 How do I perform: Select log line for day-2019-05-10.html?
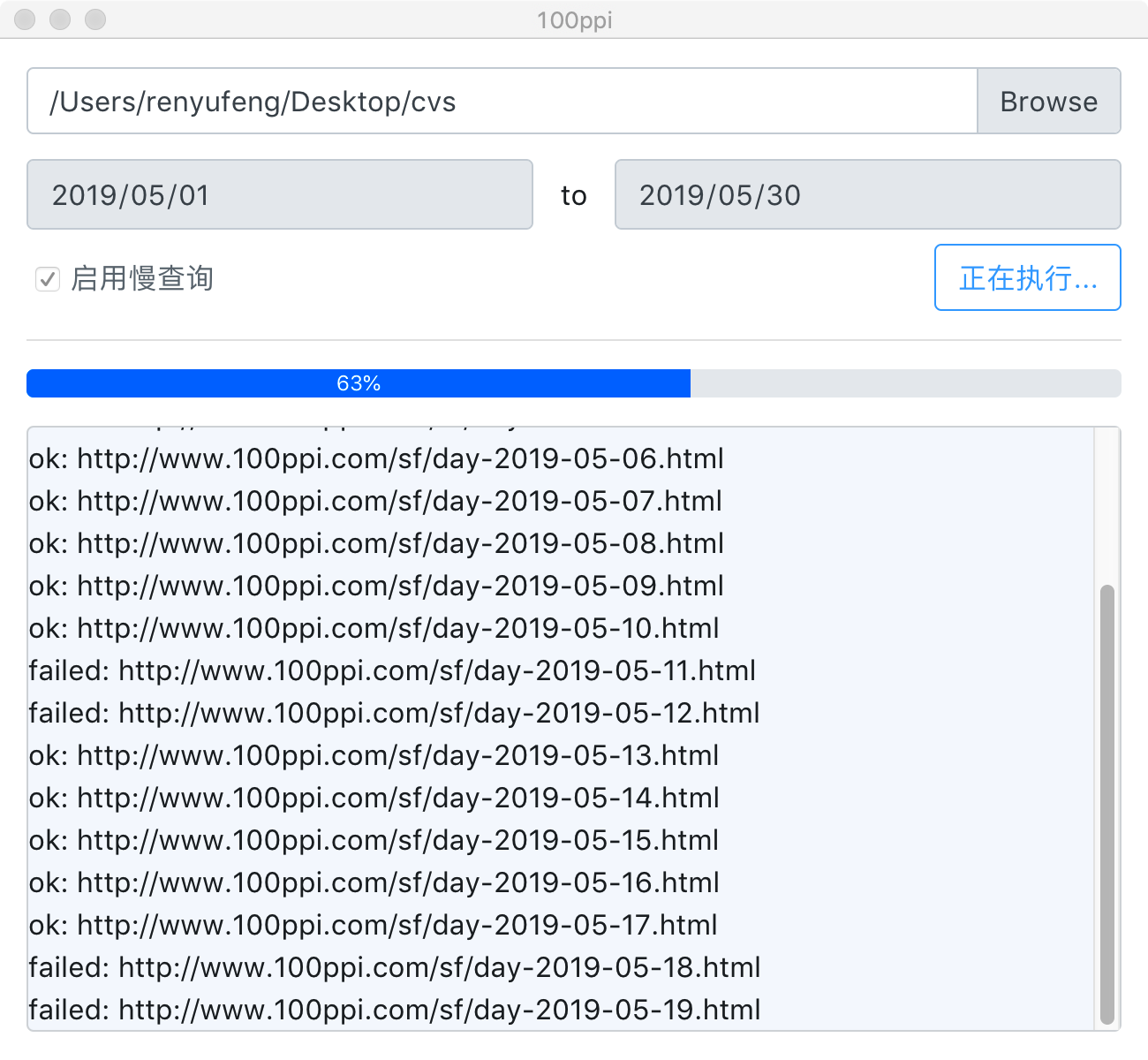374,628
